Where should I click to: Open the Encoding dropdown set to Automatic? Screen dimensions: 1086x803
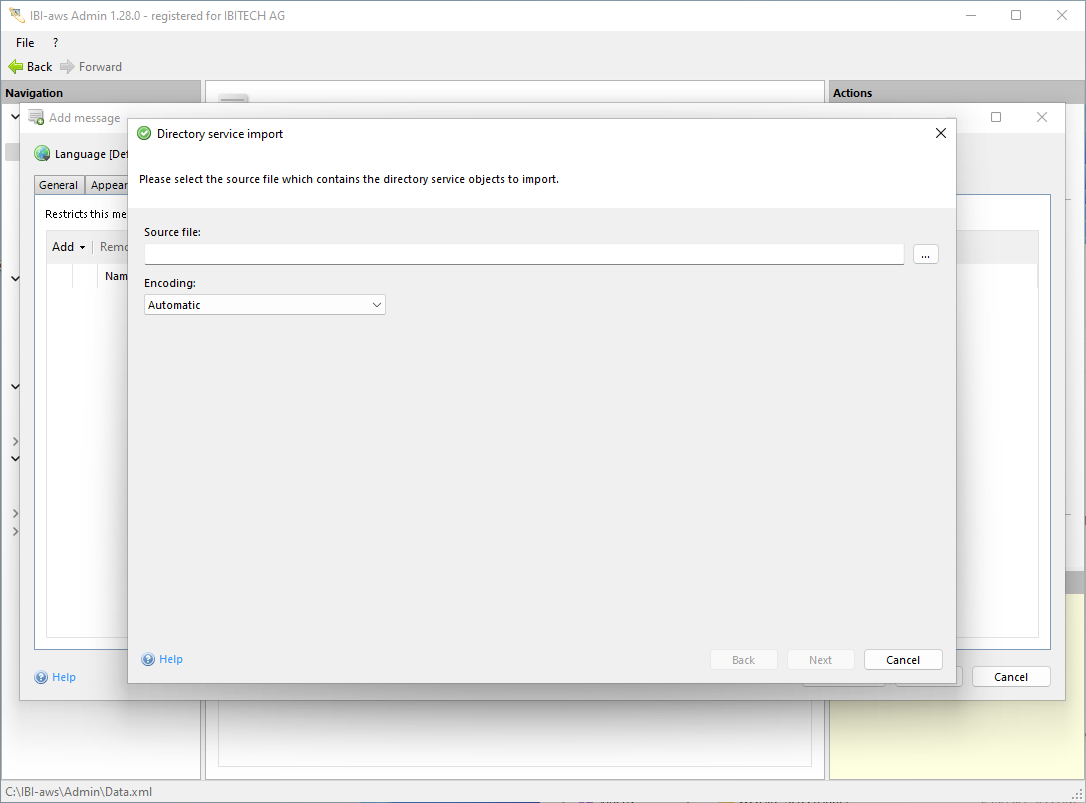pyautogui.click(x=265, y=305)
